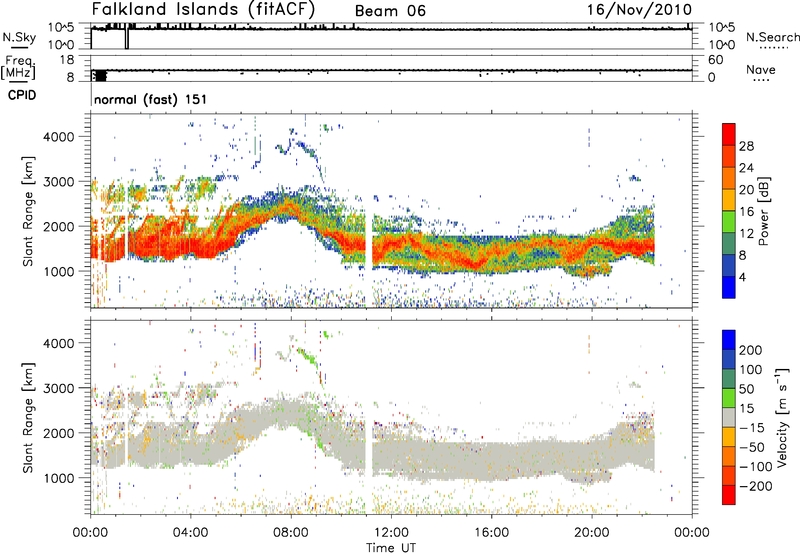800x554 pixels.
Task: Click the 'CPID' label
Action: tap(22, 95)
